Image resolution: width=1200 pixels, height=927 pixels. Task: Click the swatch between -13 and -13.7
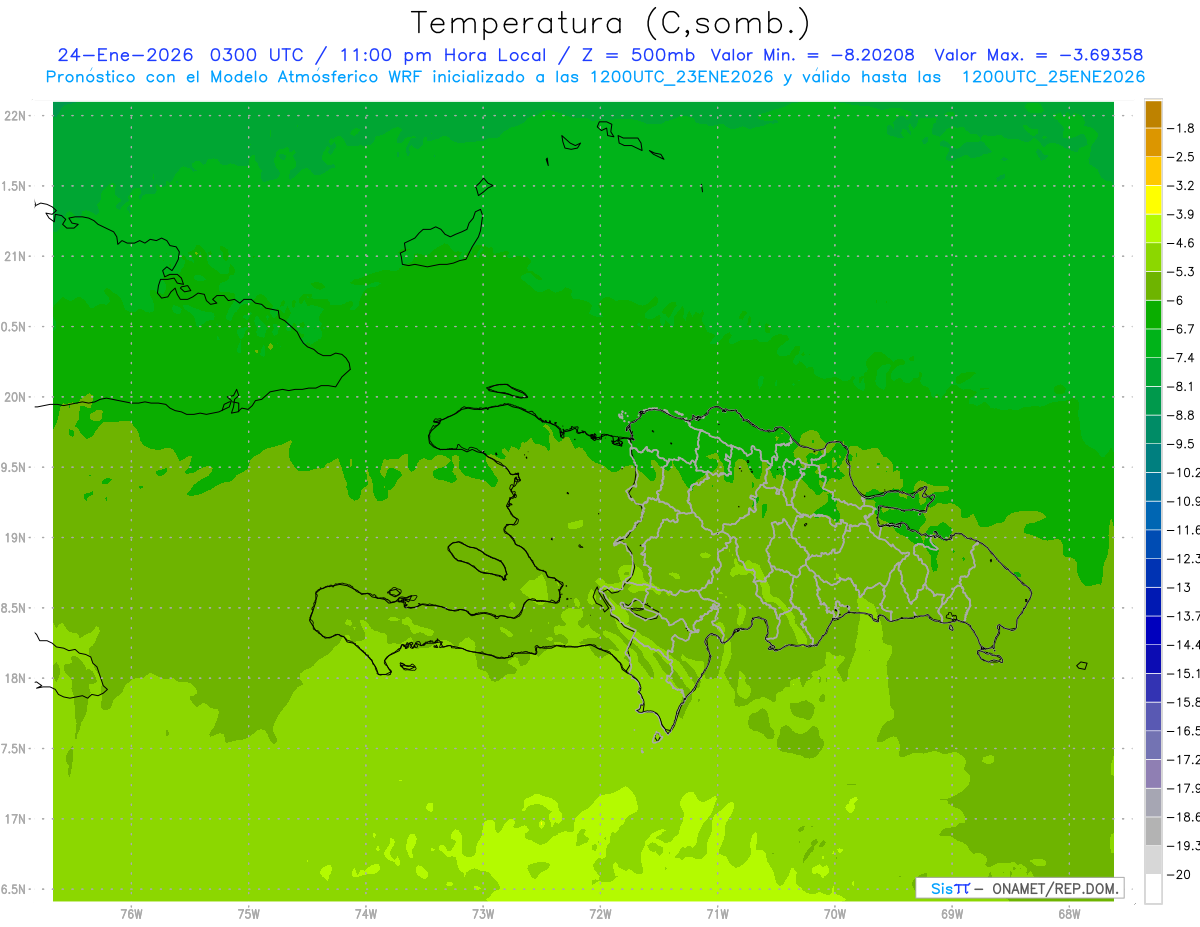[x=1153, y=602]
